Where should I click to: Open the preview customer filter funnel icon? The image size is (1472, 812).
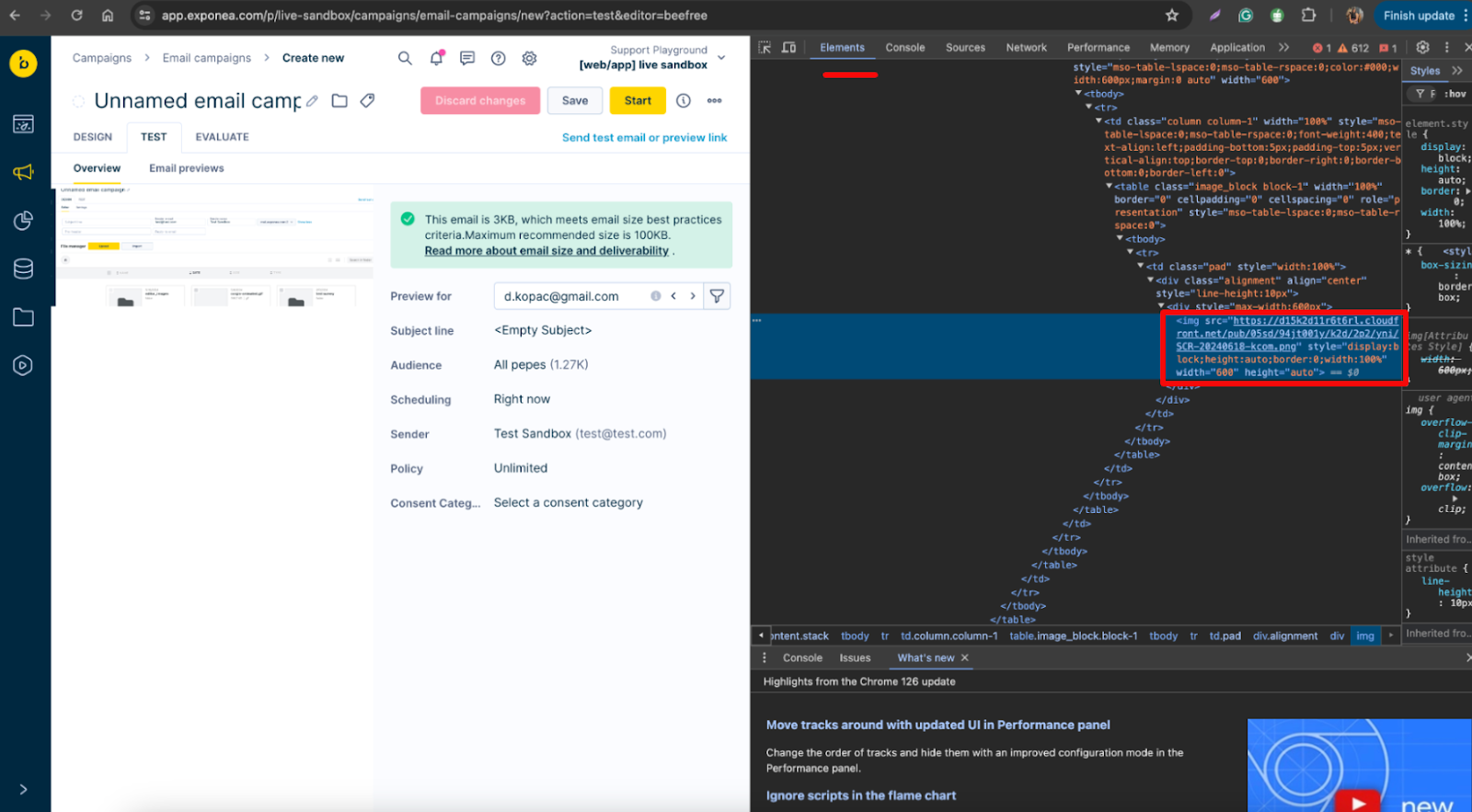coord(717,296)
